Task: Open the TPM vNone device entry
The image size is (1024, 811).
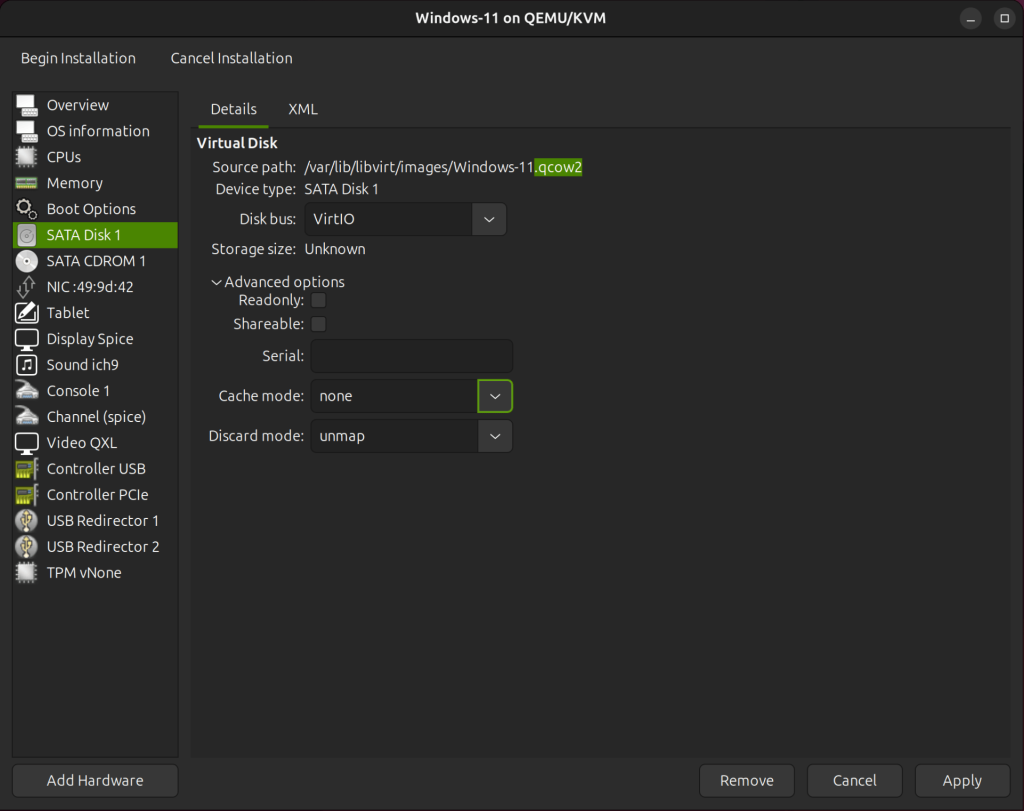Action: (x=27, y=572)
